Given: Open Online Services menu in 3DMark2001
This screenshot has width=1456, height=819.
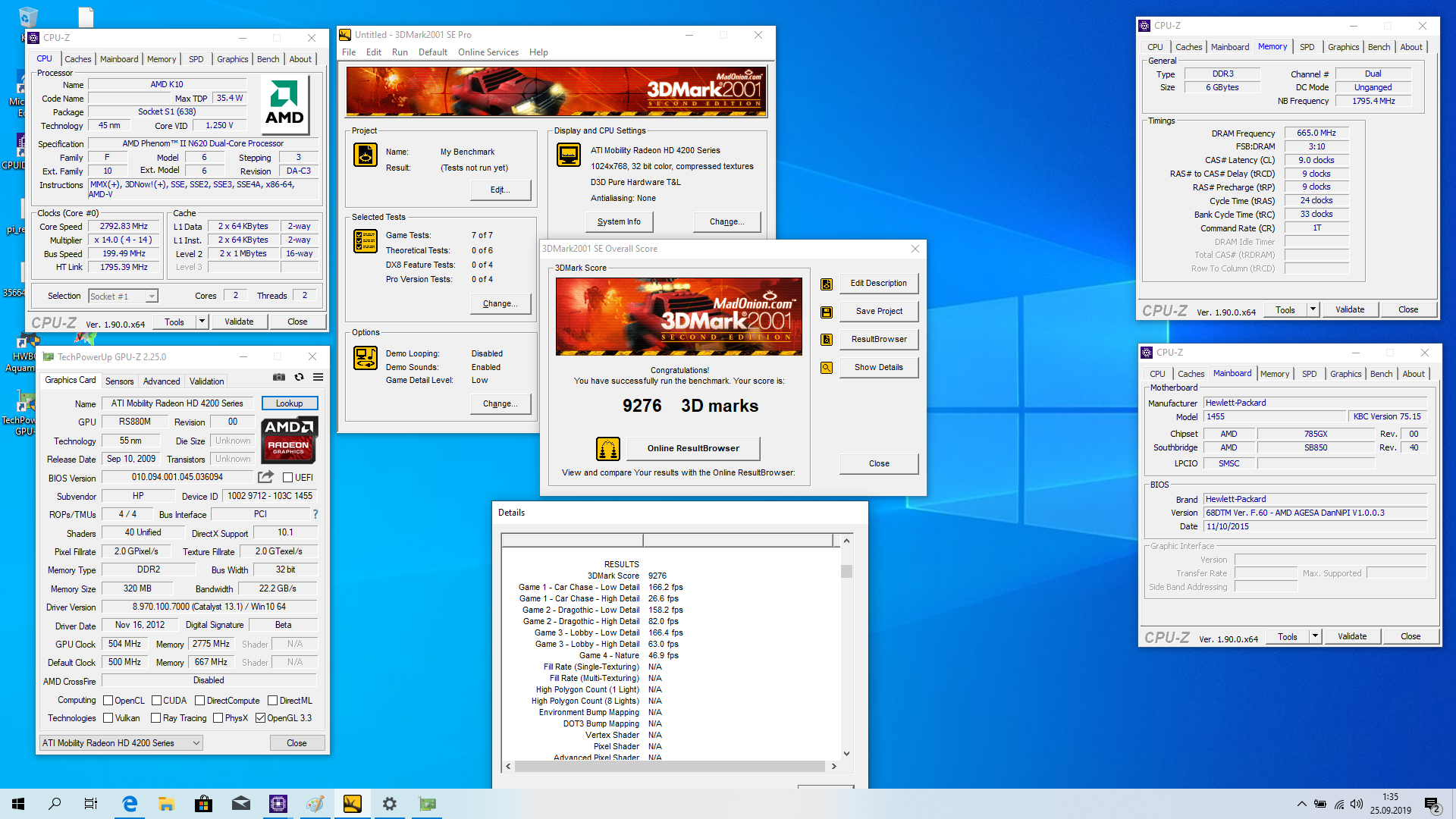Looking at the screenshot, I should (x=488, y=52).
